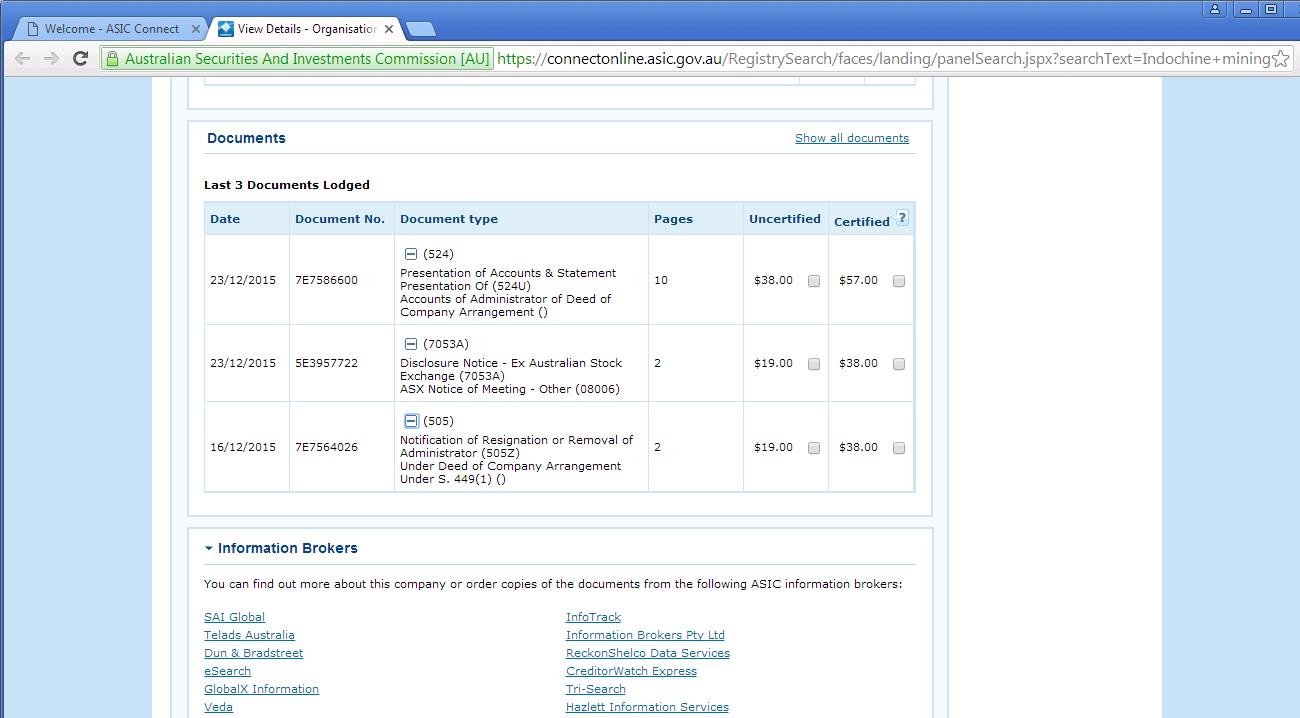The width and height of the screenshot is (1300, 718).
Task: Go forward in browser history
Action: pos(51,59)
